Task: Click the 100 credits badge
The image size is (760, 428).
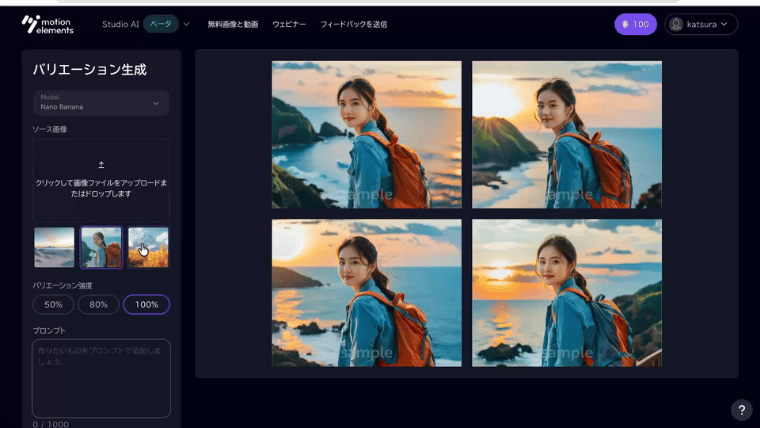Action: pyautogui.click(x=635, y=24)
